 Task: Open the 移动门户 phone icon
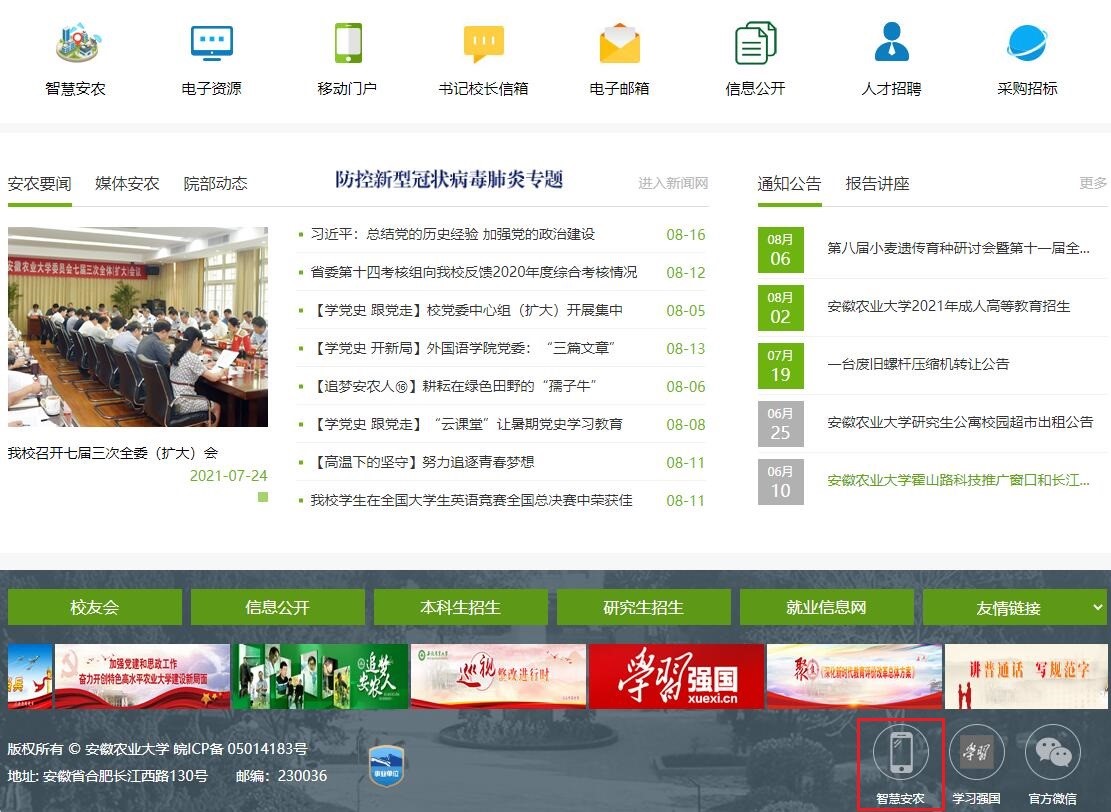[347, 43]
